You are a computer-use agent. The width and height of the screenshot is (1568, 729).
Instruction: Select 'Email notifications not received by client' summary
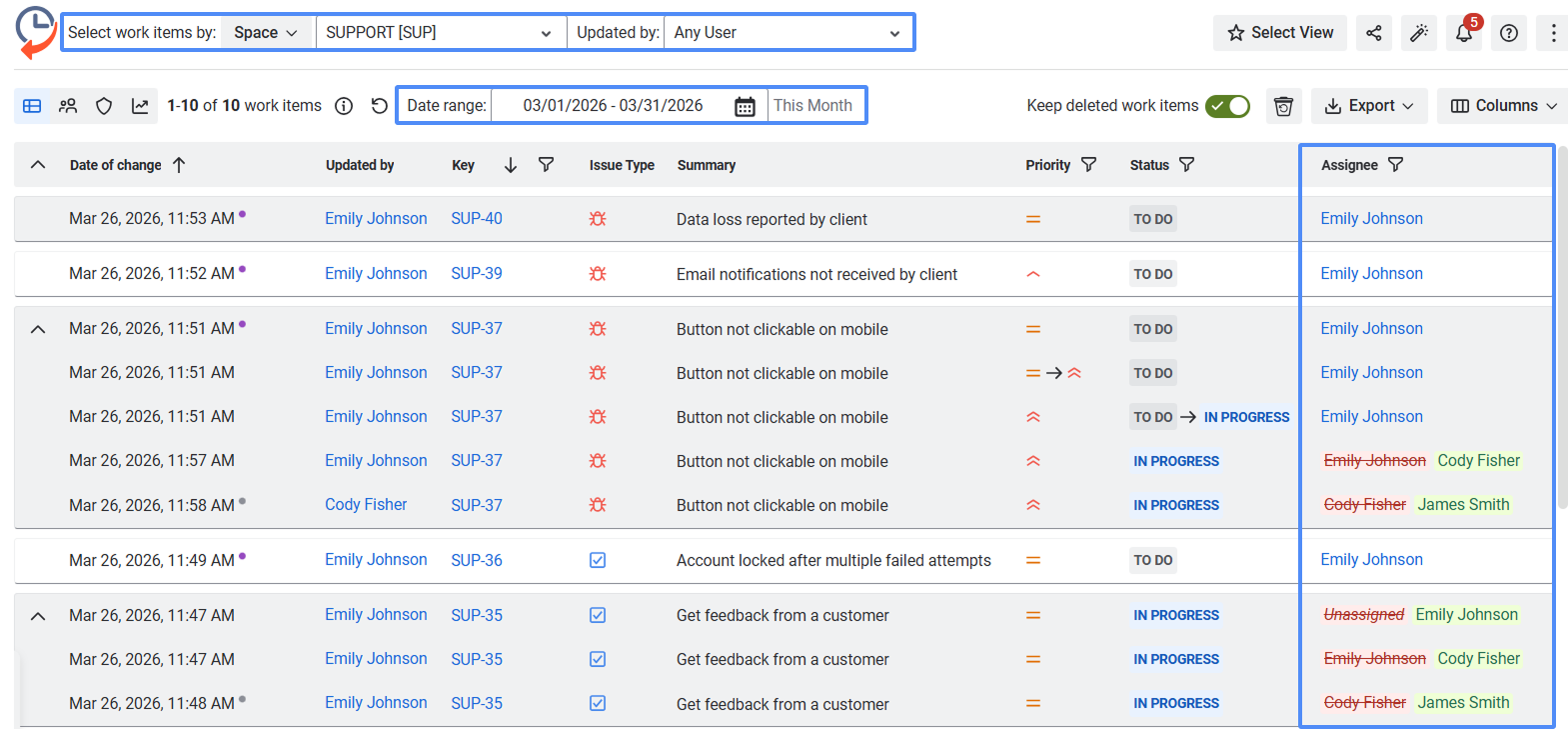coord(816,275)
